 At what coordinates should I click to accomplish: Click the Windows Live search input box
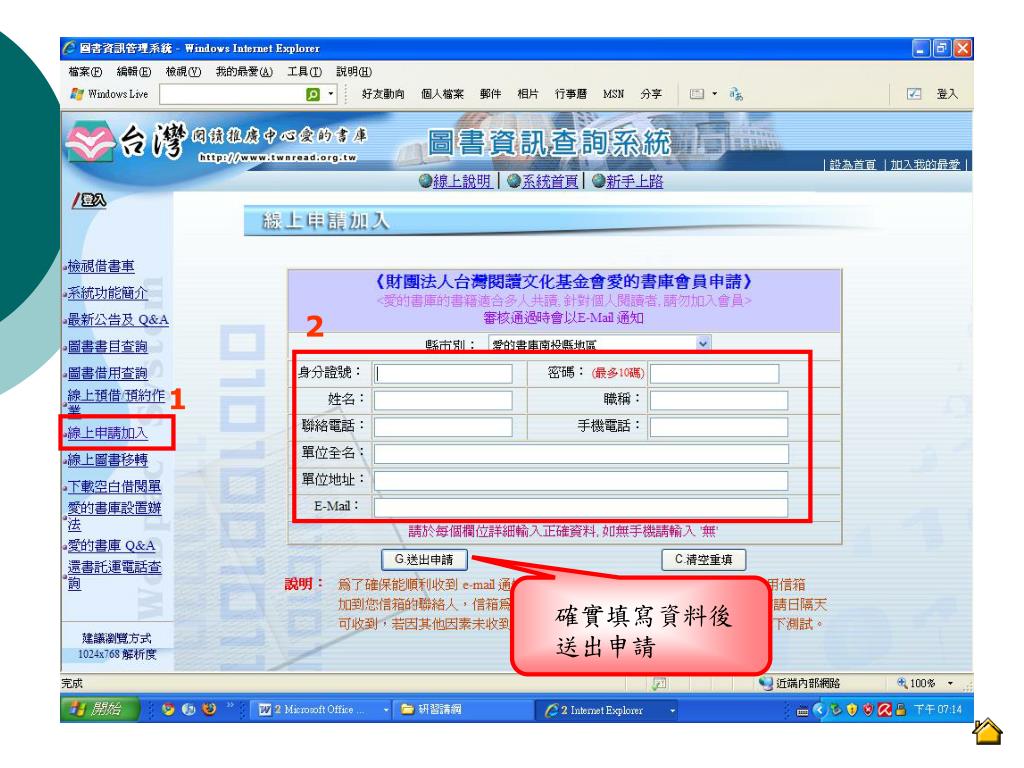(232, 95)
